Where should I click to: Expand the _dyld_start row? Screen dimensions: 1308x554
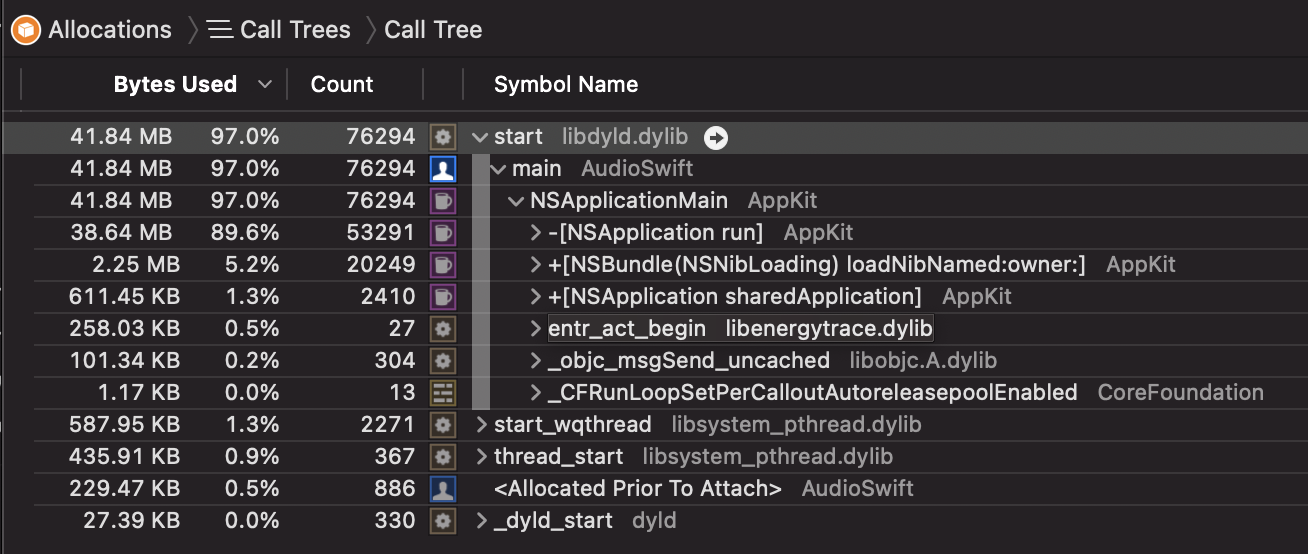coord(481,521)
